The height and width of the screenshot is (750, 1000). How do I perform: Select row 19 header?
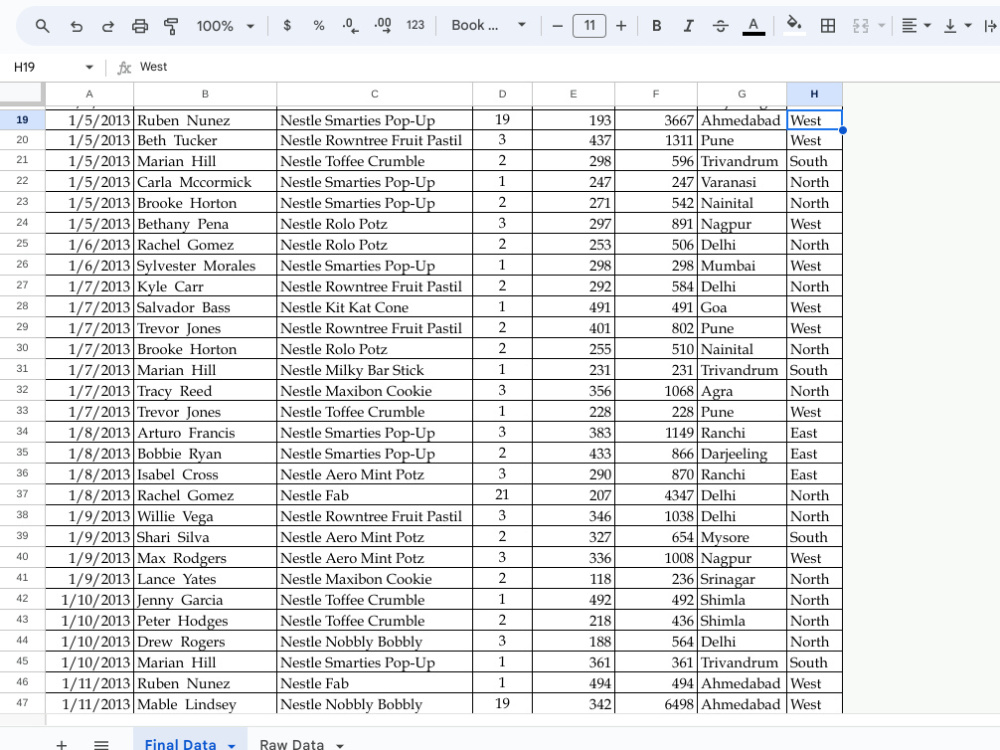click(22, 120)
